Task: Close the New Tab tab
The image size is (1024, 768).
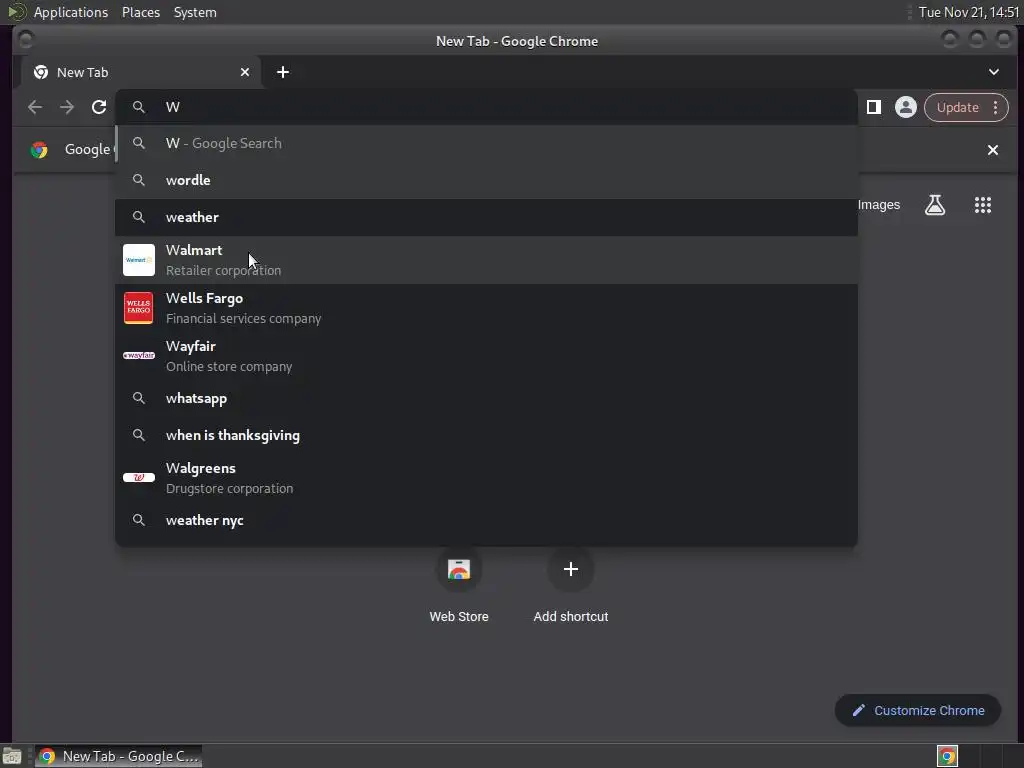Action: [245, 72]
